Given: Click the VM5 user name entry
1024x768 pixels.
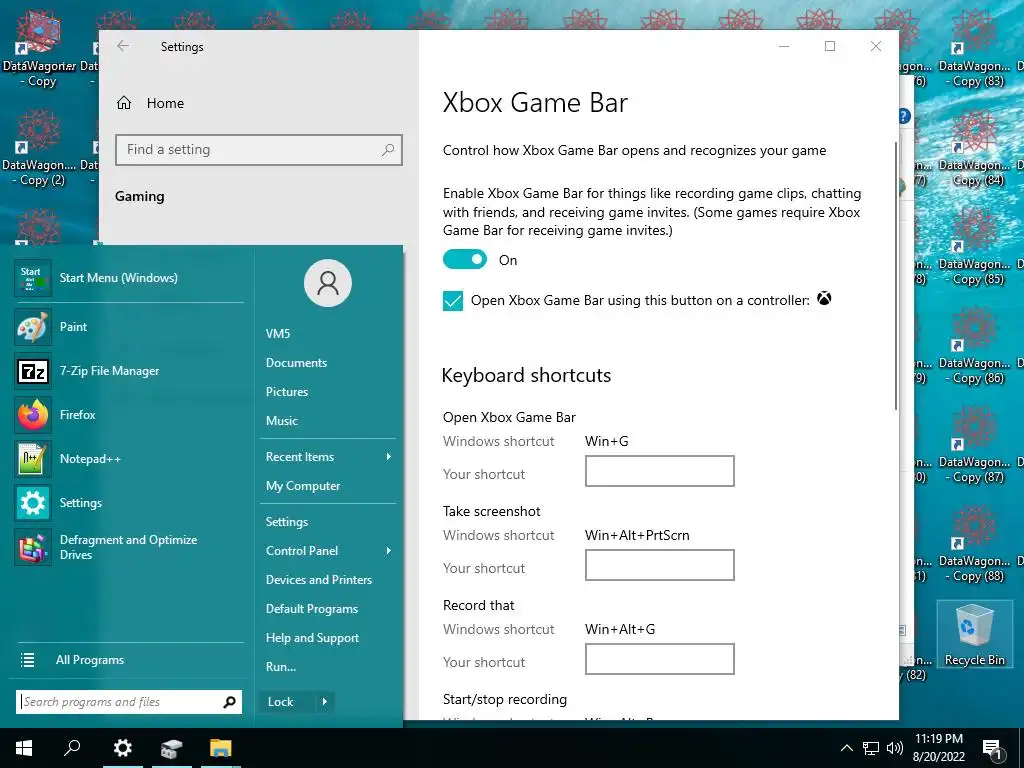Looking at the screenshot, I should [278, 334].
